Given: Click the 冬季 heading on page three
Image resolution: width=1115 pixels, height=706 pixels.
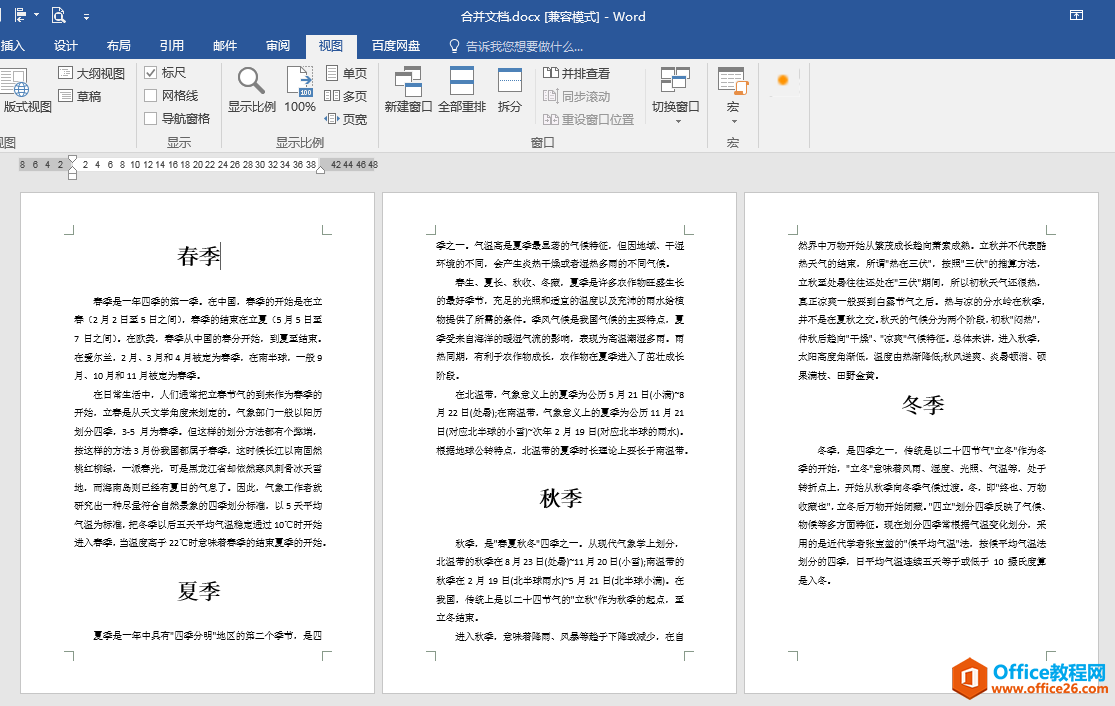Looking at the screenshot, I should pyautogui.click(x=922, y=405).
